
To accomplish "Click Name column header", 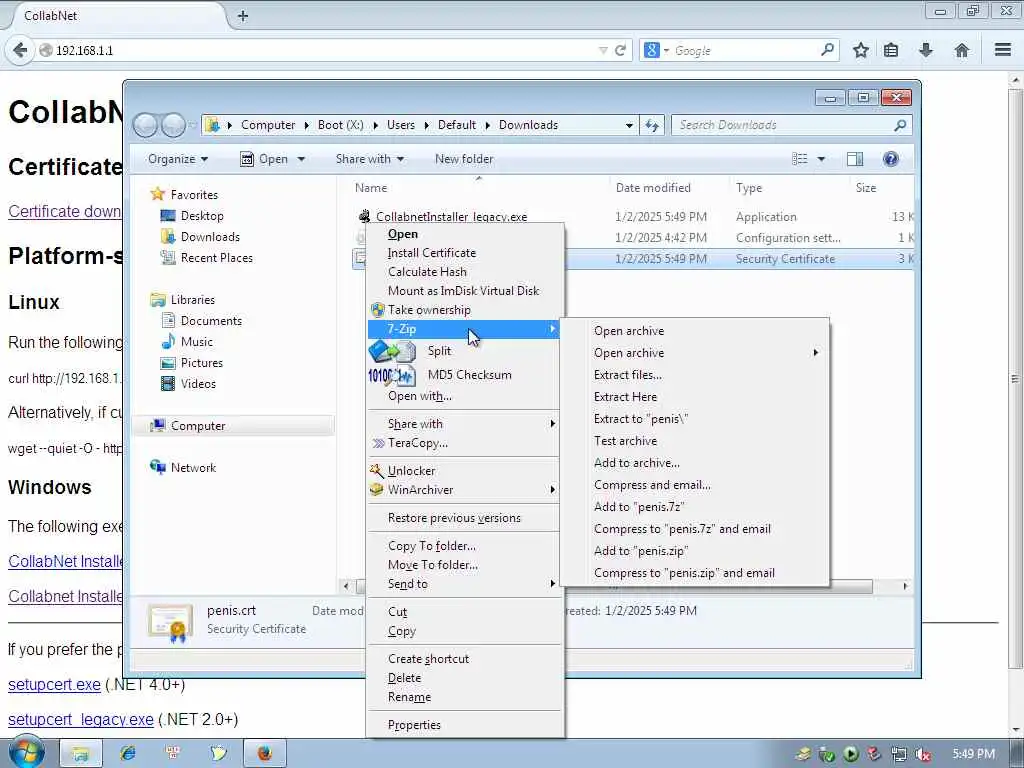I will tap(371, 187).
